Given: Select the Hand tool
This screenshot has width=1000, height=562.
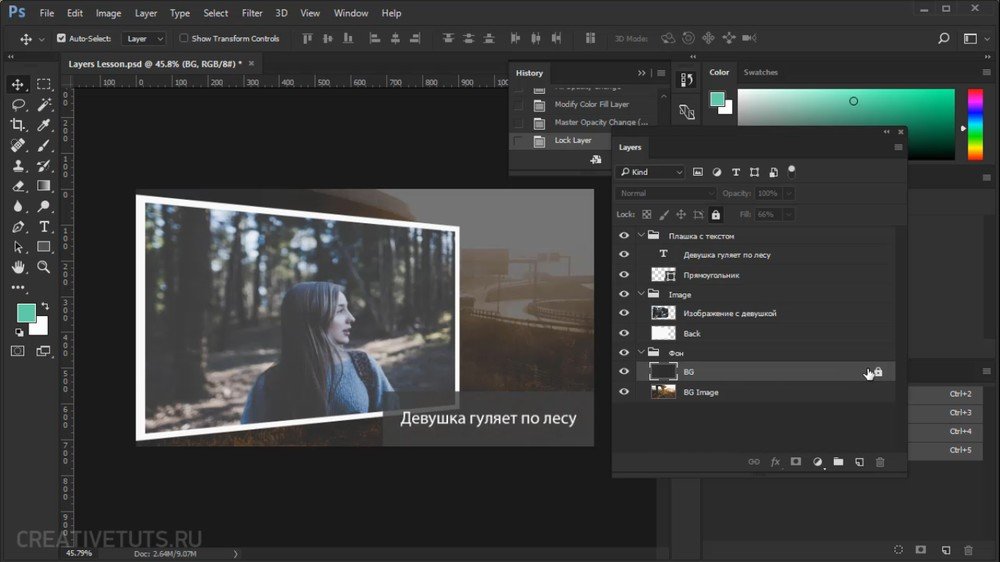Looking at the screenshot, I should (x=18, y=267).
